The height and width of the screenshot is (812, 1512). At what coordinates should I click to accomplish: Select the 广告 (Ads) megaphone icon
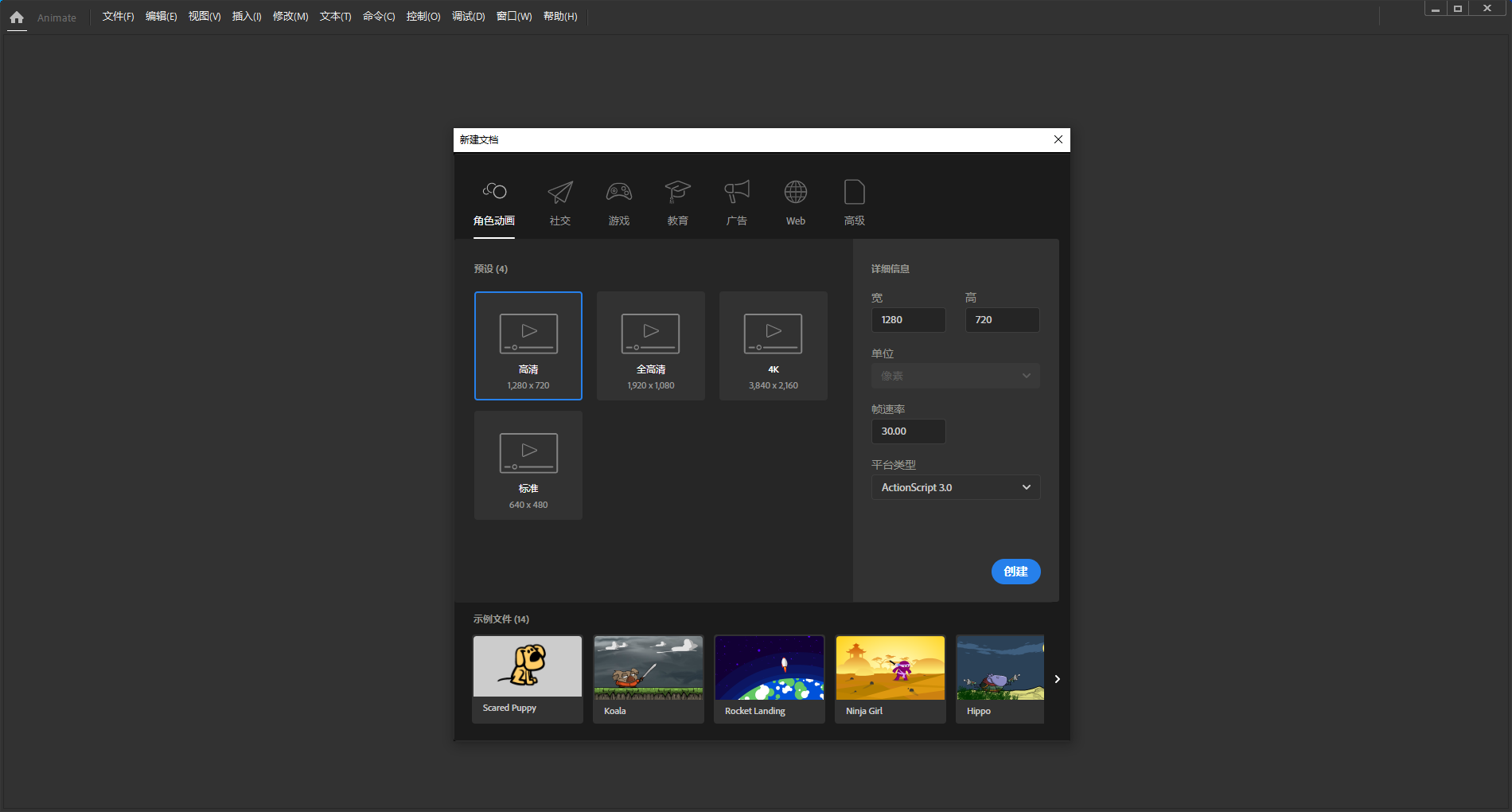pos(737,193)
